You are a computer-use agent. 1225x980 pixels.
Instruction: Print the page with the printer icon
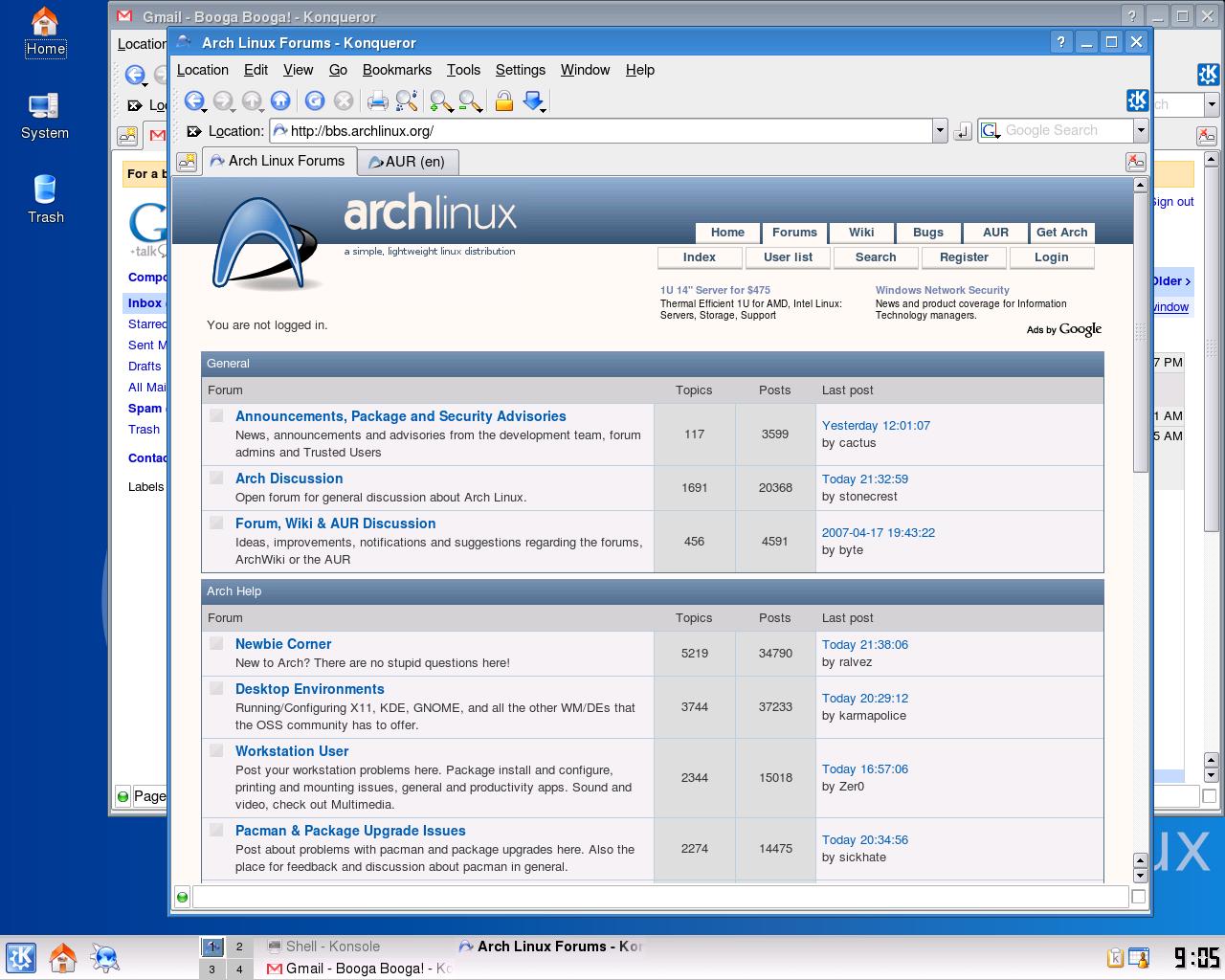(378, 100)
